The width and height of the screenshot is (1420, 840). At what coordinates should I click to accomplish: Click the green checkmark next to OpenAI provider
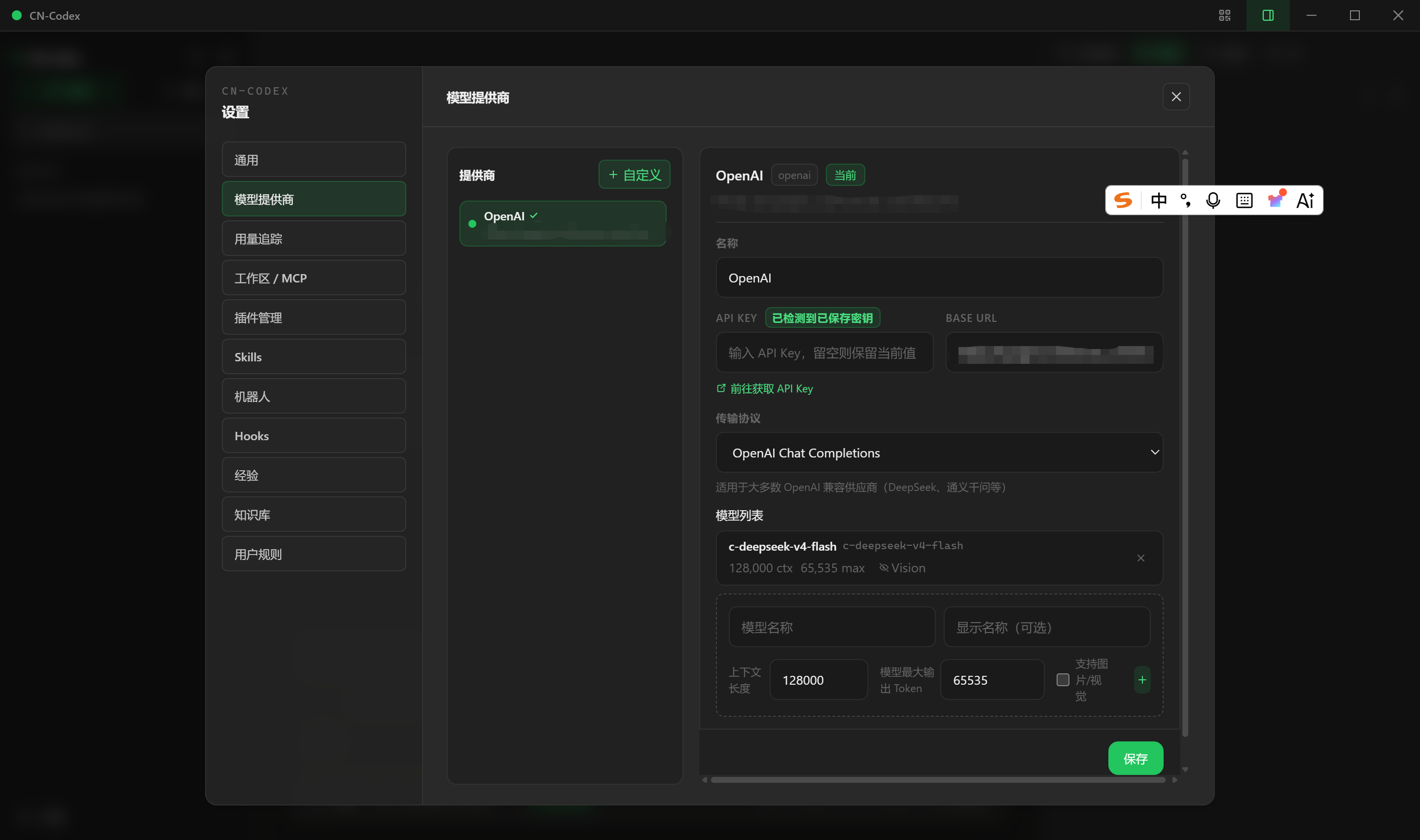point(533,215)
